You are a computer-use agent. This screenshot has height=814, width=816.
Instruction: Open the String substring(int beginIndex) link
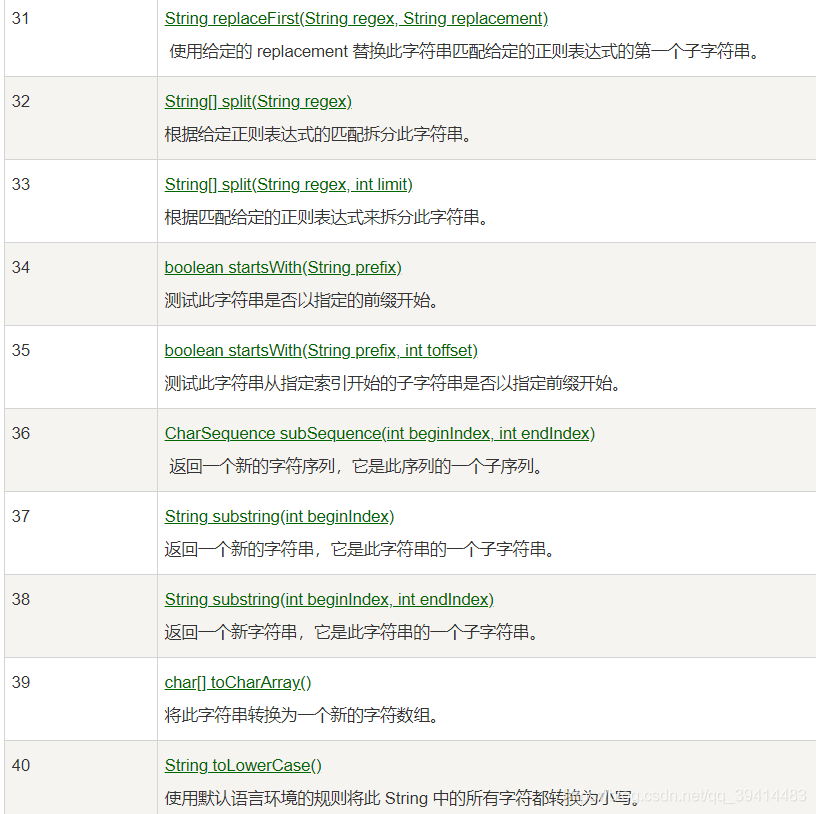pyautogui.click(x=279, y=517)
